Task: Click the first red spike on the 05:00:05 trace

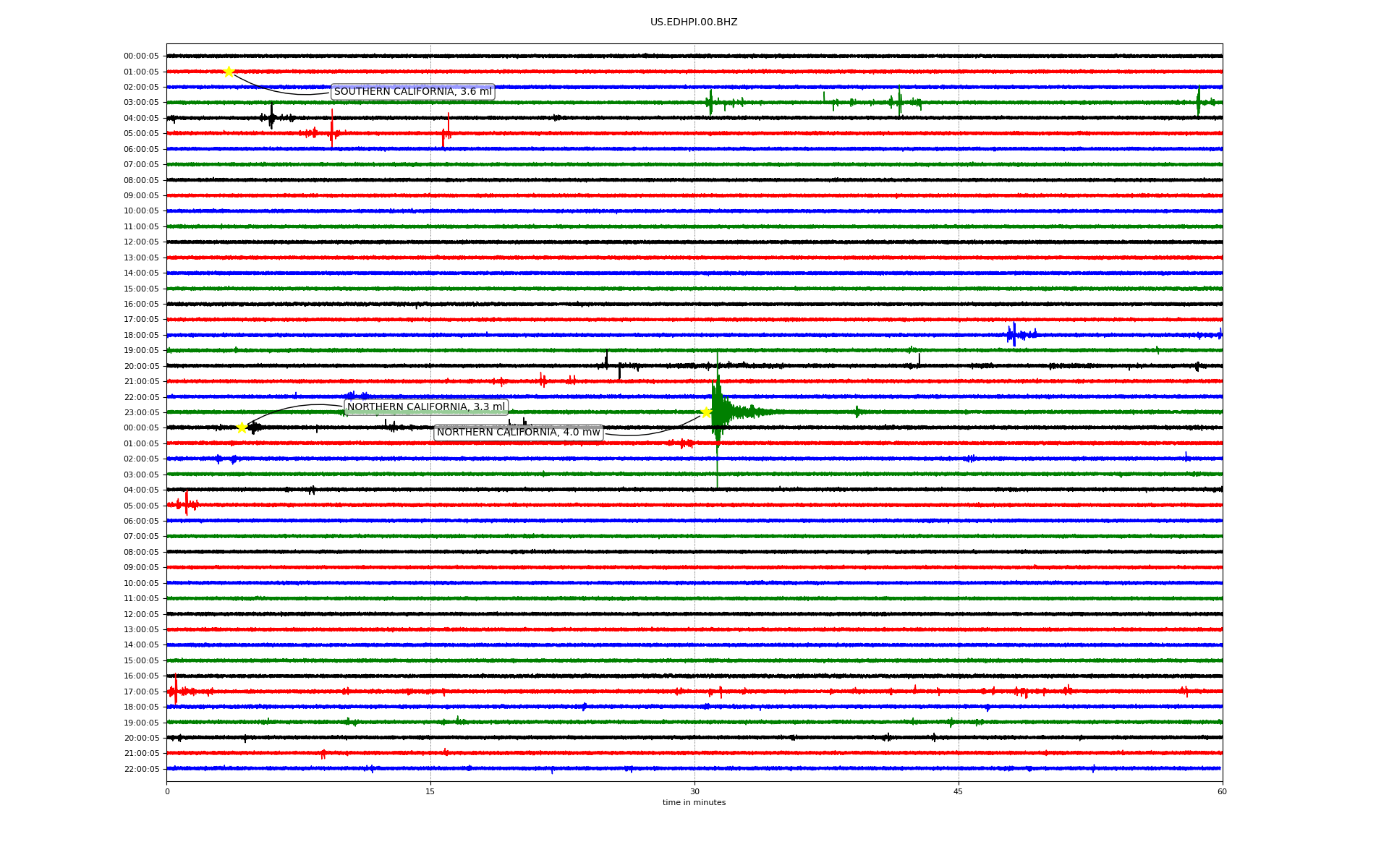Action: pos(332,132)
